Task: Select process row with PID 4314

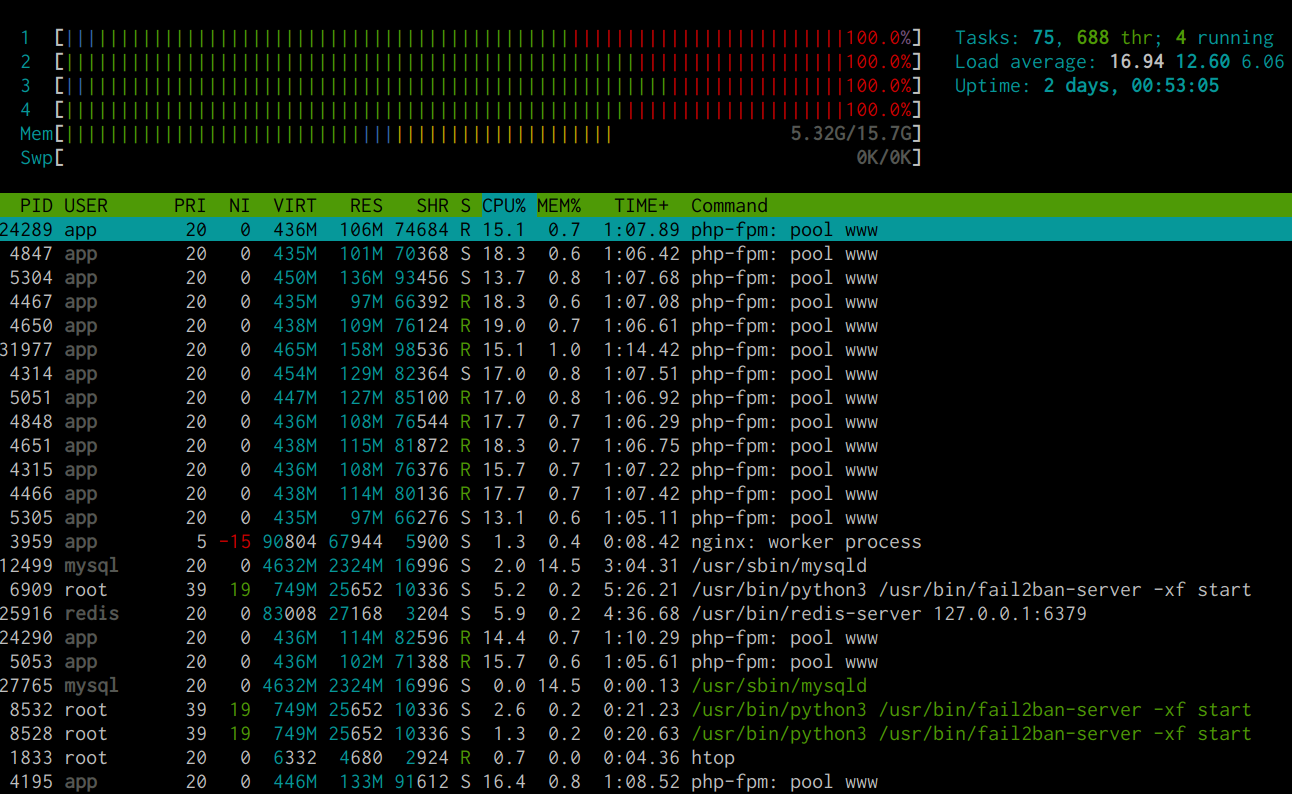Action: [646, 374]
